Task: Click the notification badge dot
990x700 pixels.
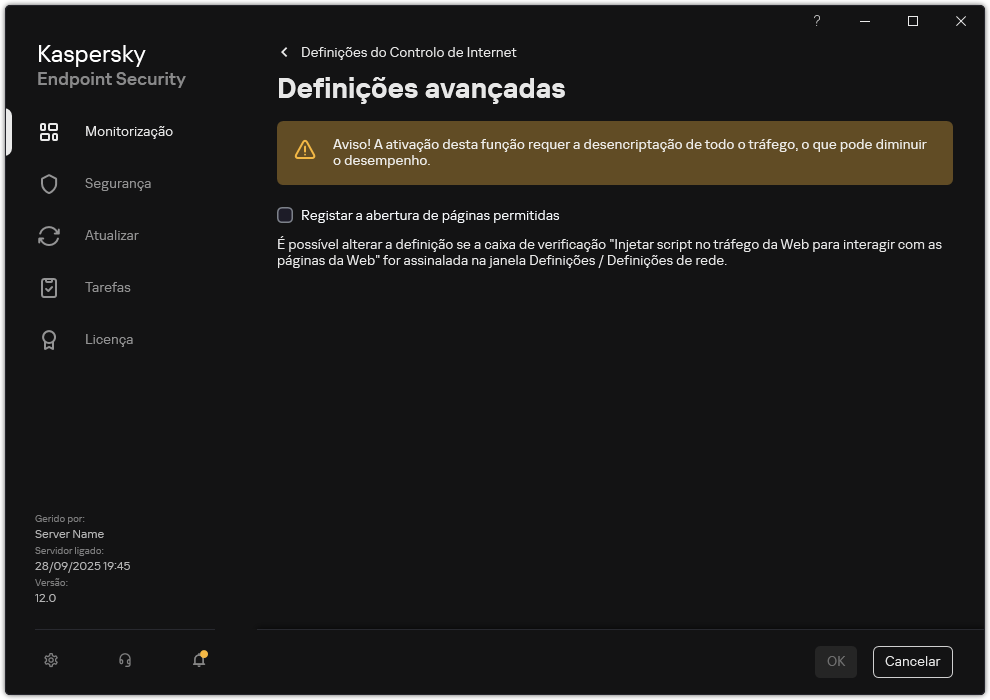Action: tap(205, 653)
